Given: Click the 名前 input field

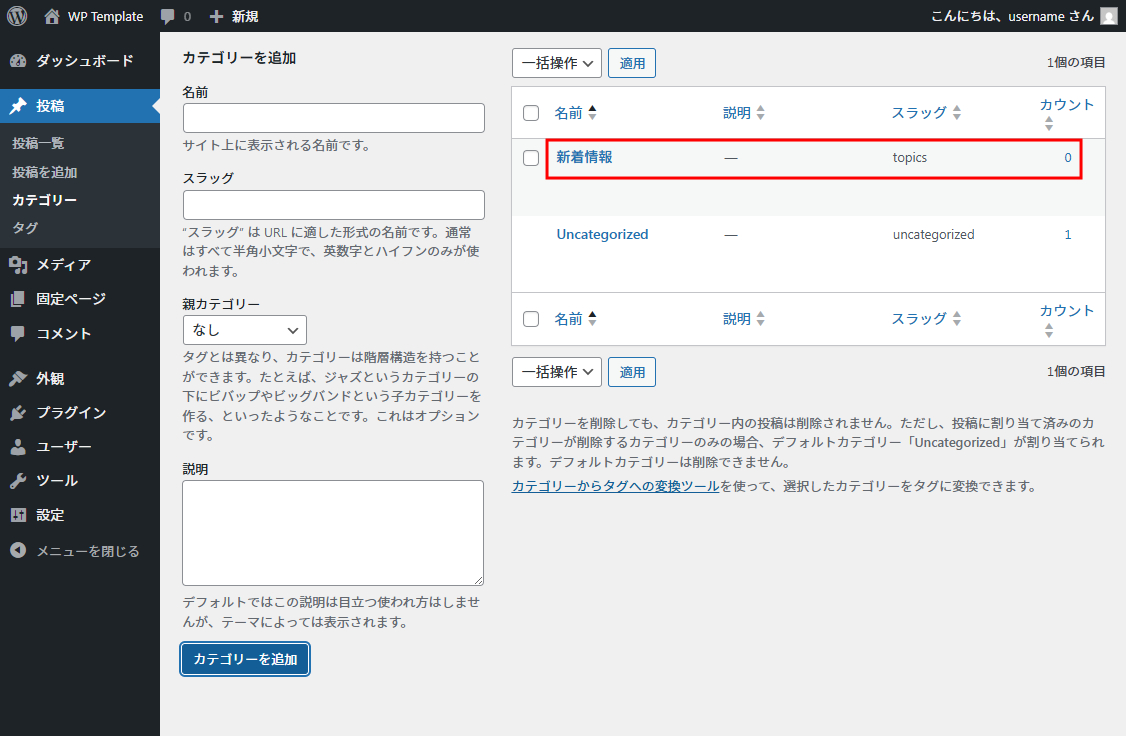Looking at the screenshot, I should coord(334,118).
